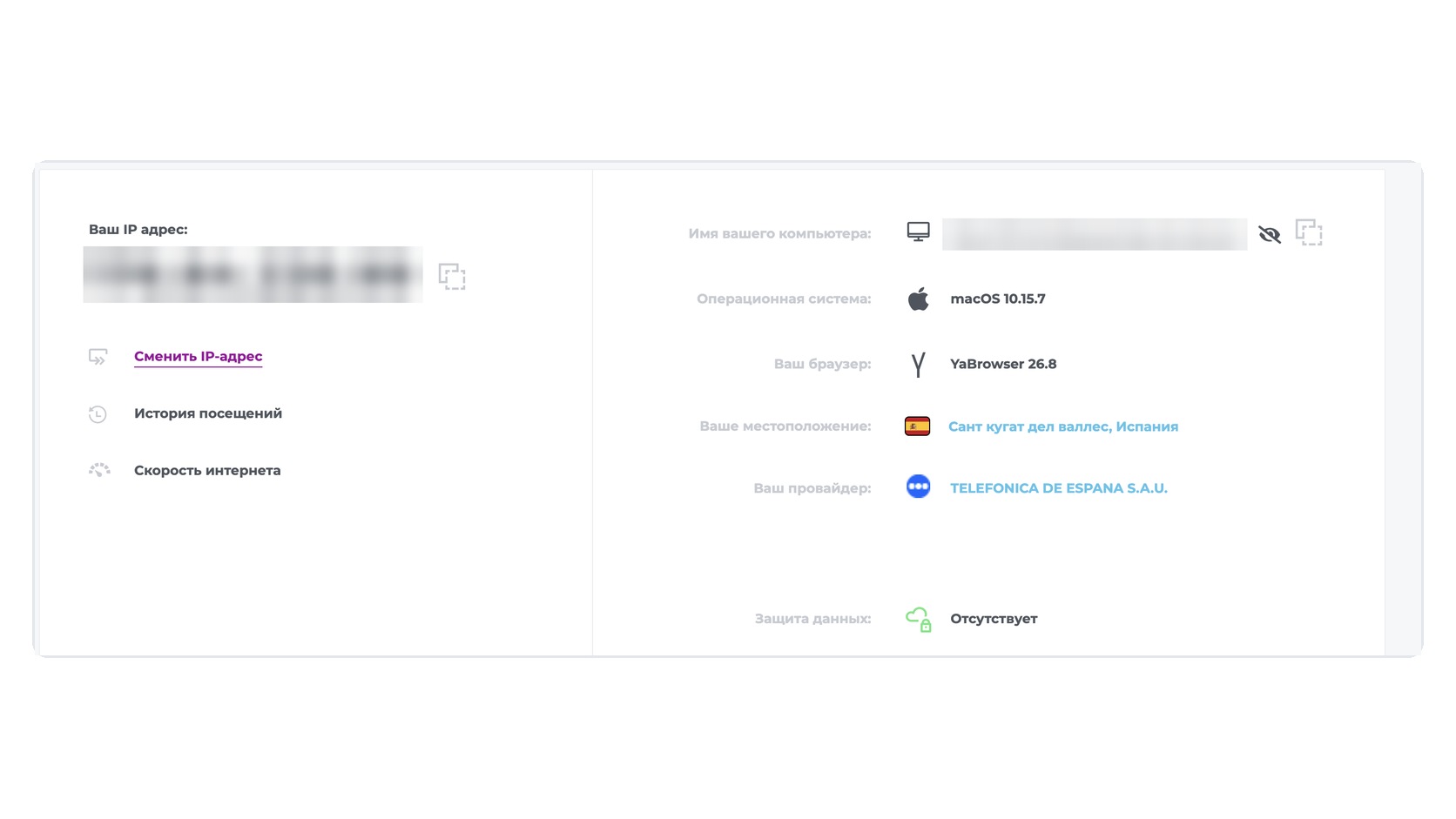Click the Отсутствует status text
This screenshot has height=819, width=1456.
pyautogui.click(x=994, y=619)
